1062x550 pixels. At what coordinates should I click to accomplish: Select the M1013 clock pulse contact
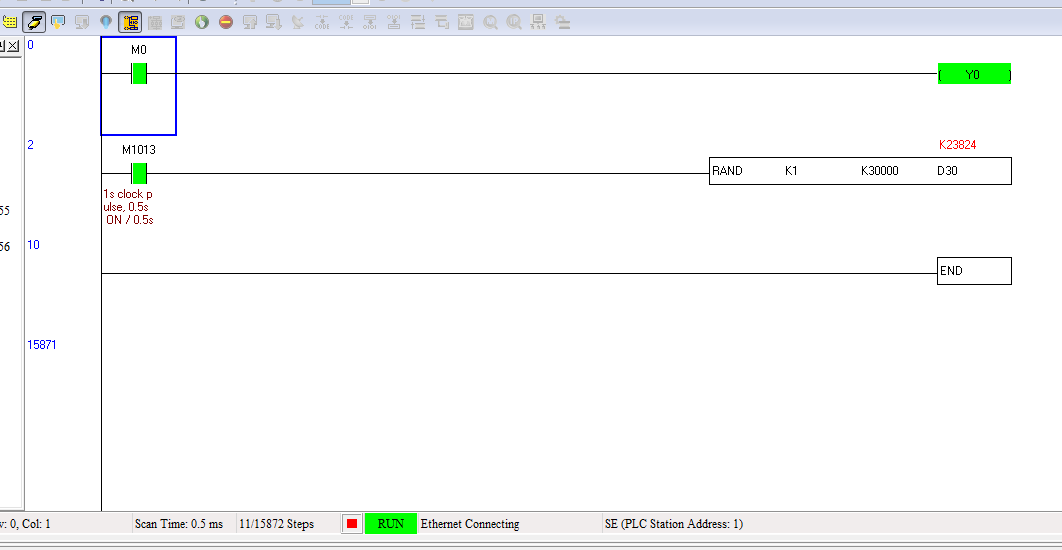139,173
